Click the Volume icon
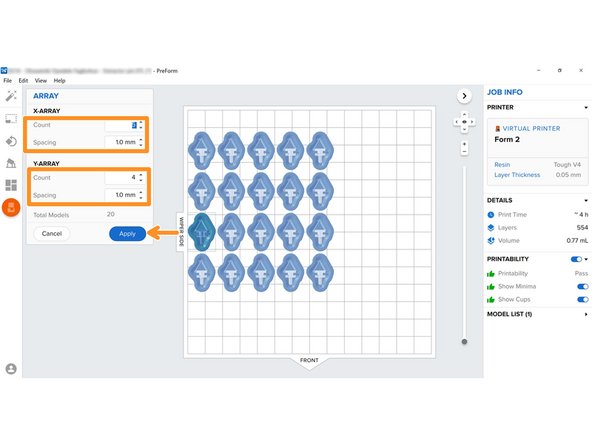Image resolution: width=592 pixels, height=444 pixels. [x=491, y=240]
